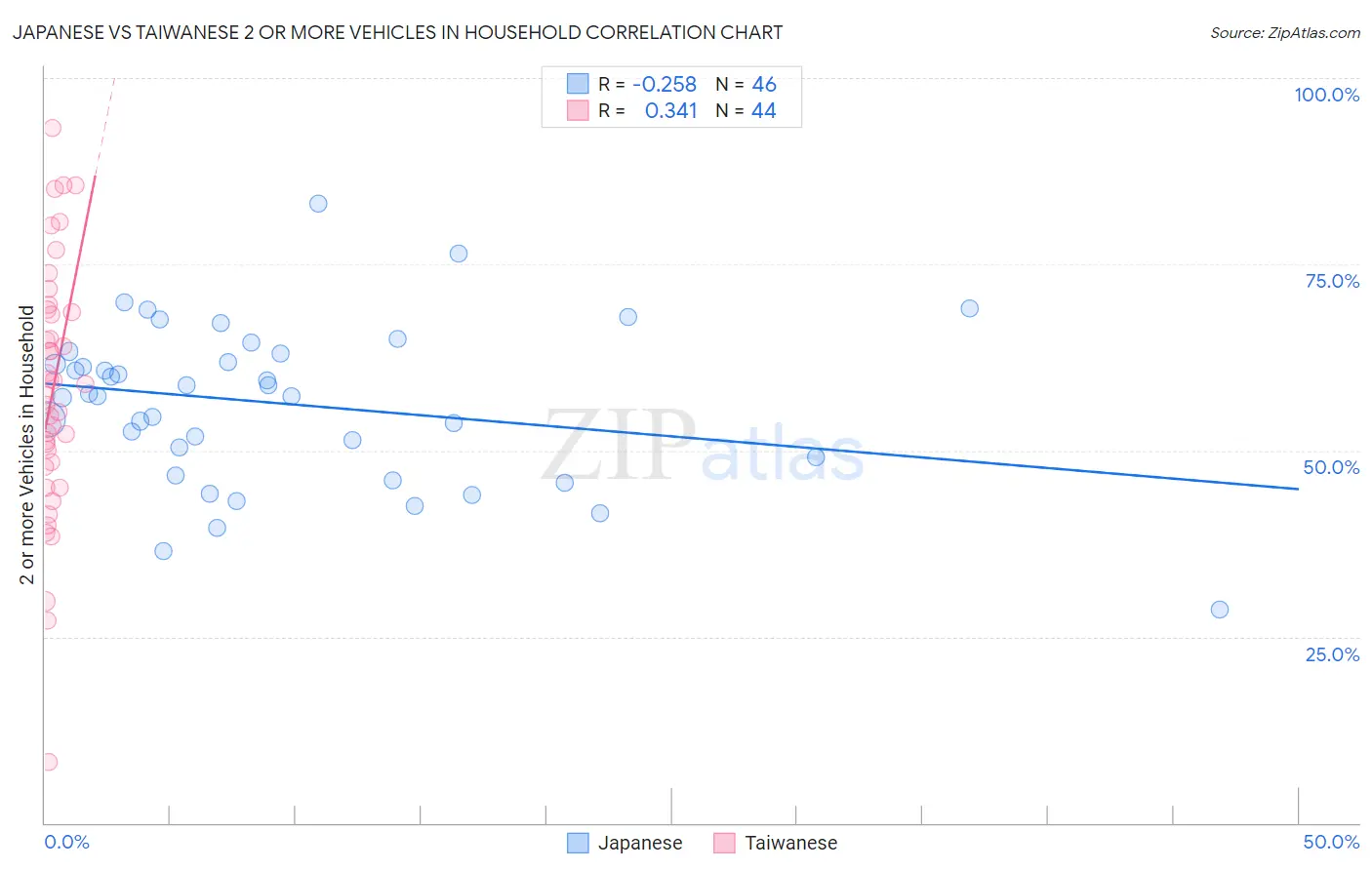Image resolution: width=1372 pixels, height=870 pixels.
Task: Click the chart title text
Action: coord(397,32)
